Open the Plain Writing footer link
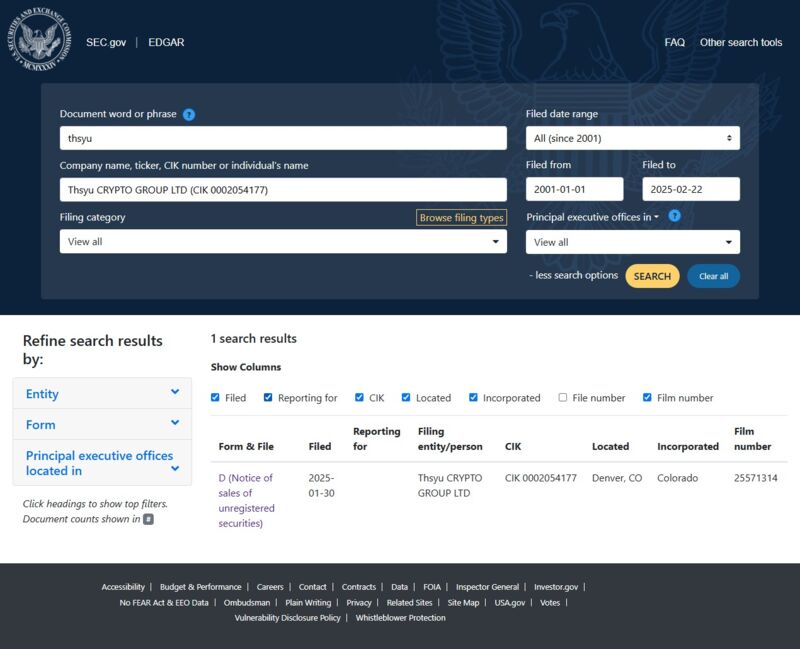800x649 pixels. coord(308,603)
